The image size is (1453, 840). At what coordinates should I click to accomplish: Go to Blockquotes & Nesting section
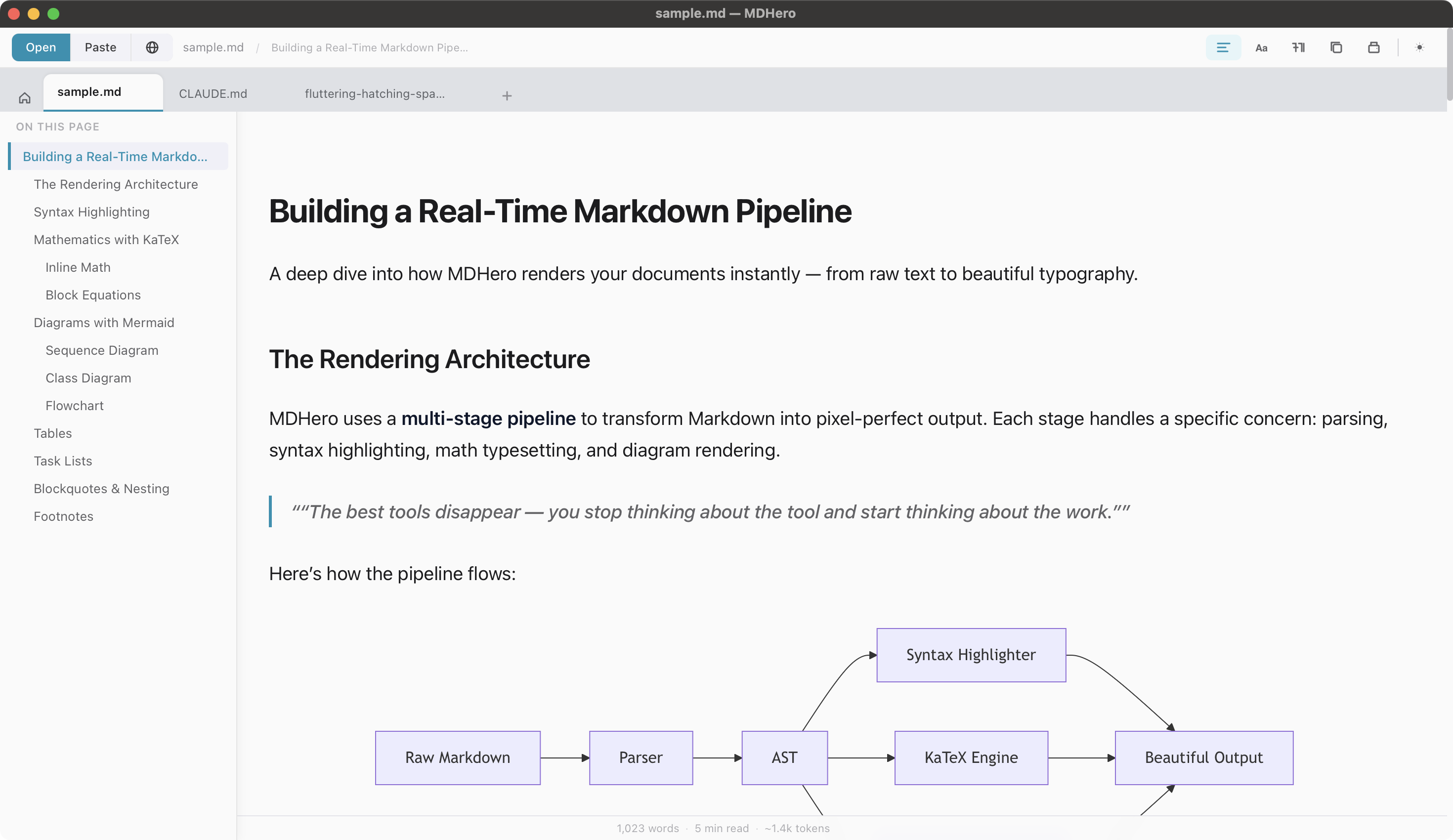click(101, 488)
